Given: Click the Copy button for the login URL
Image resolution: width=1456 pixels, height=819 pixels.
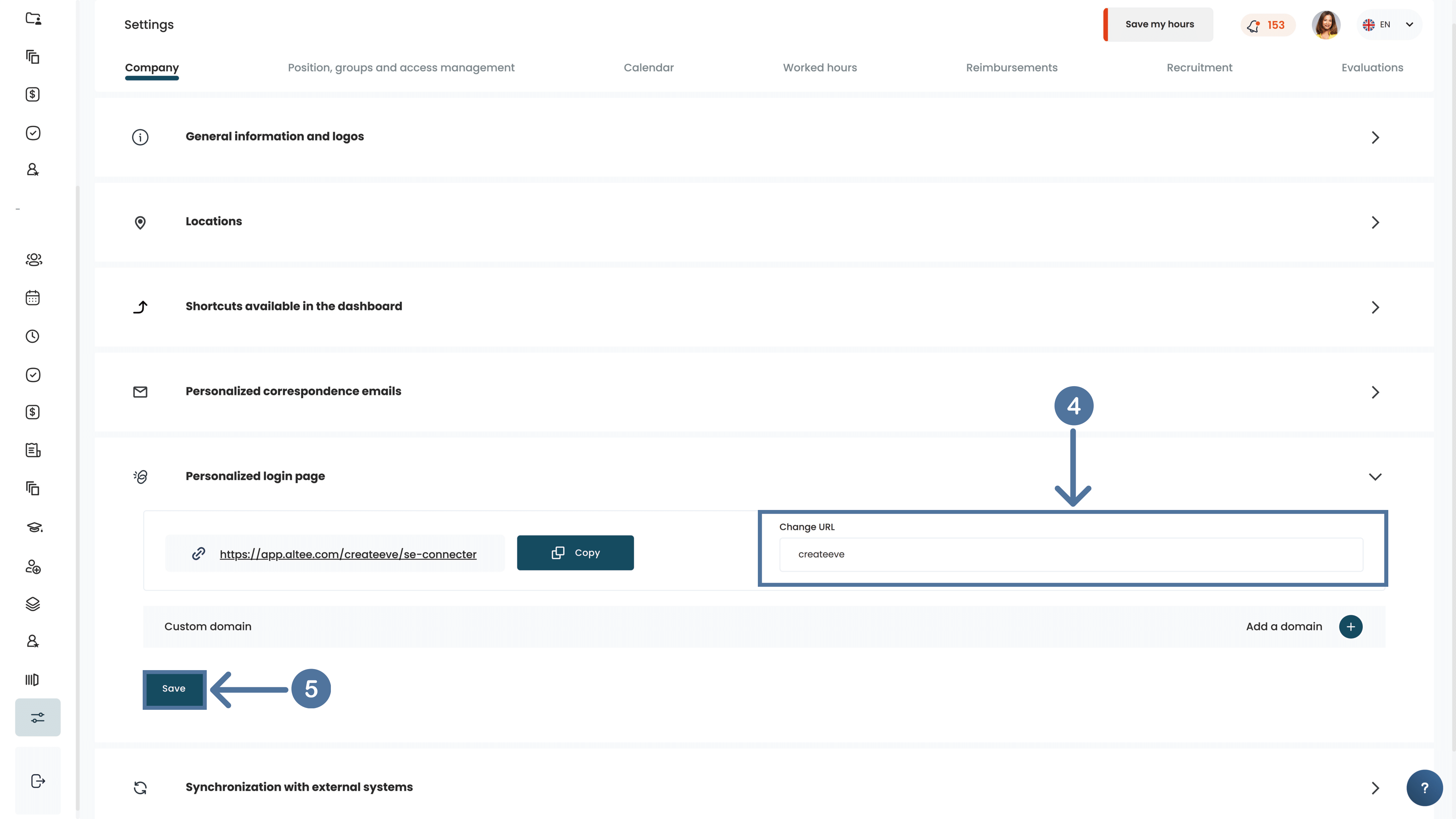Looking at the screenshot, I should coord(575,553).
